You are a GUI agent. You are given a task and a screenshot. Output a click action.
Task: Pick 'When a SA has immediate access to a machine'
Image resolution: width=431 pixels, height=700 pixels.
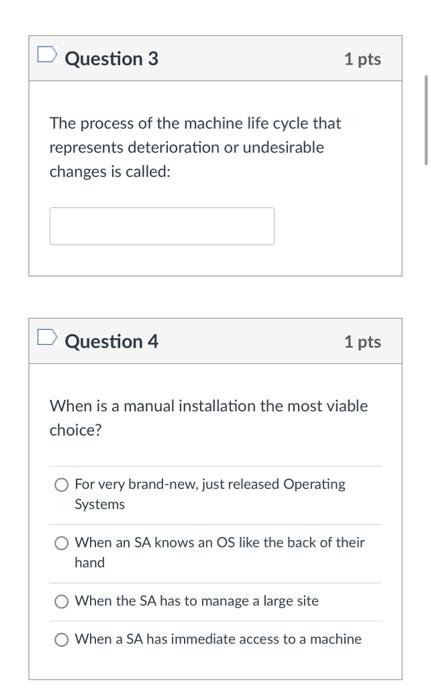61,640
